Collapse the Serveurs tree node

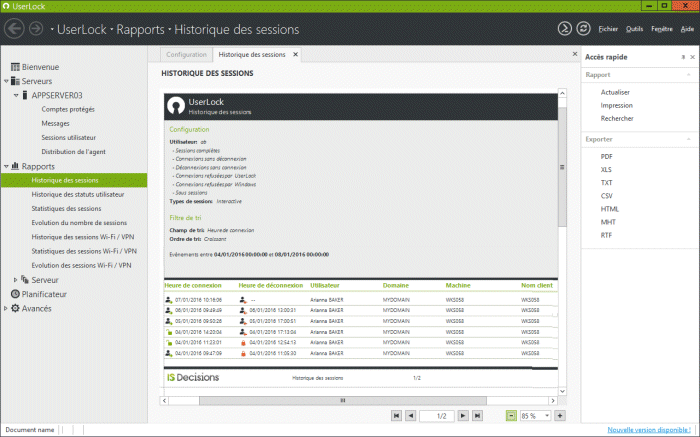click(6, 81)
